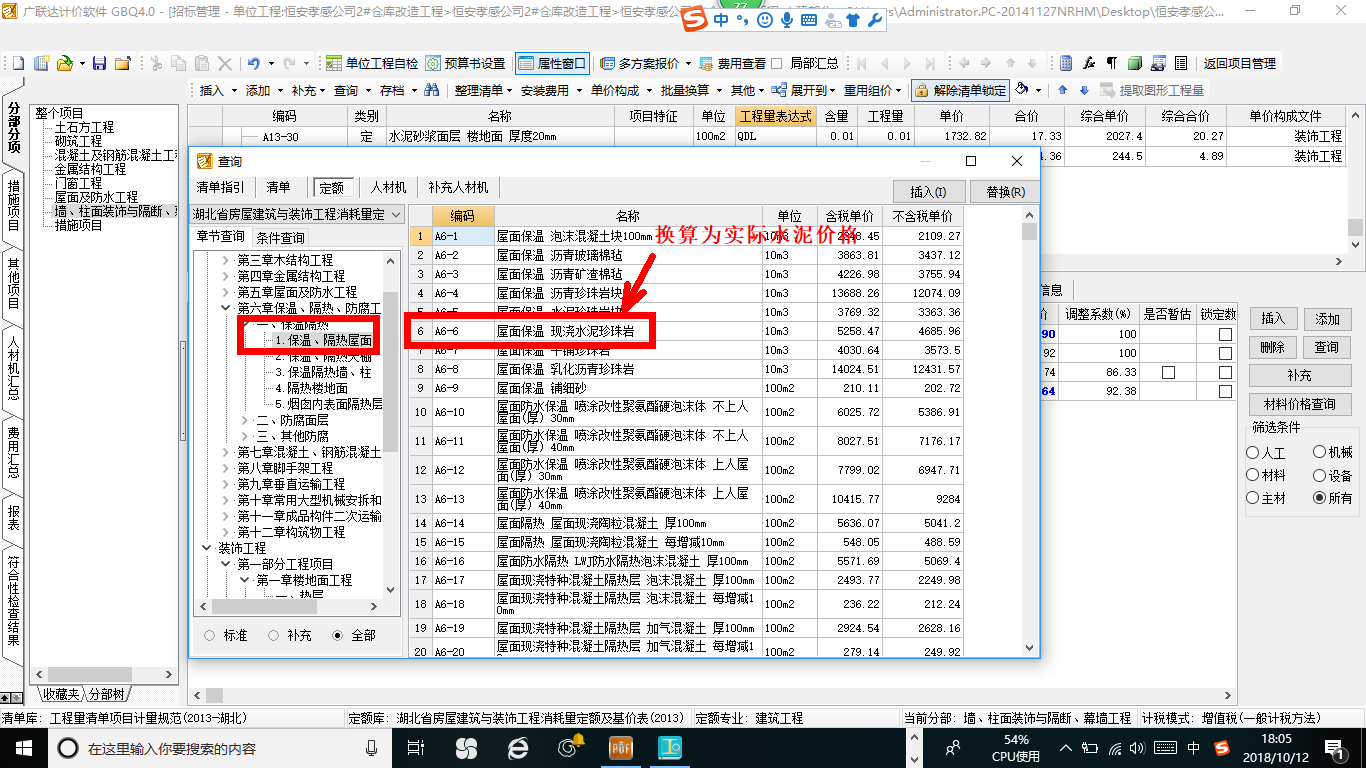Viewport: 1366px width, 768px height.
Task: Click the 补充 button on right panel
Action: point(1299,376)
